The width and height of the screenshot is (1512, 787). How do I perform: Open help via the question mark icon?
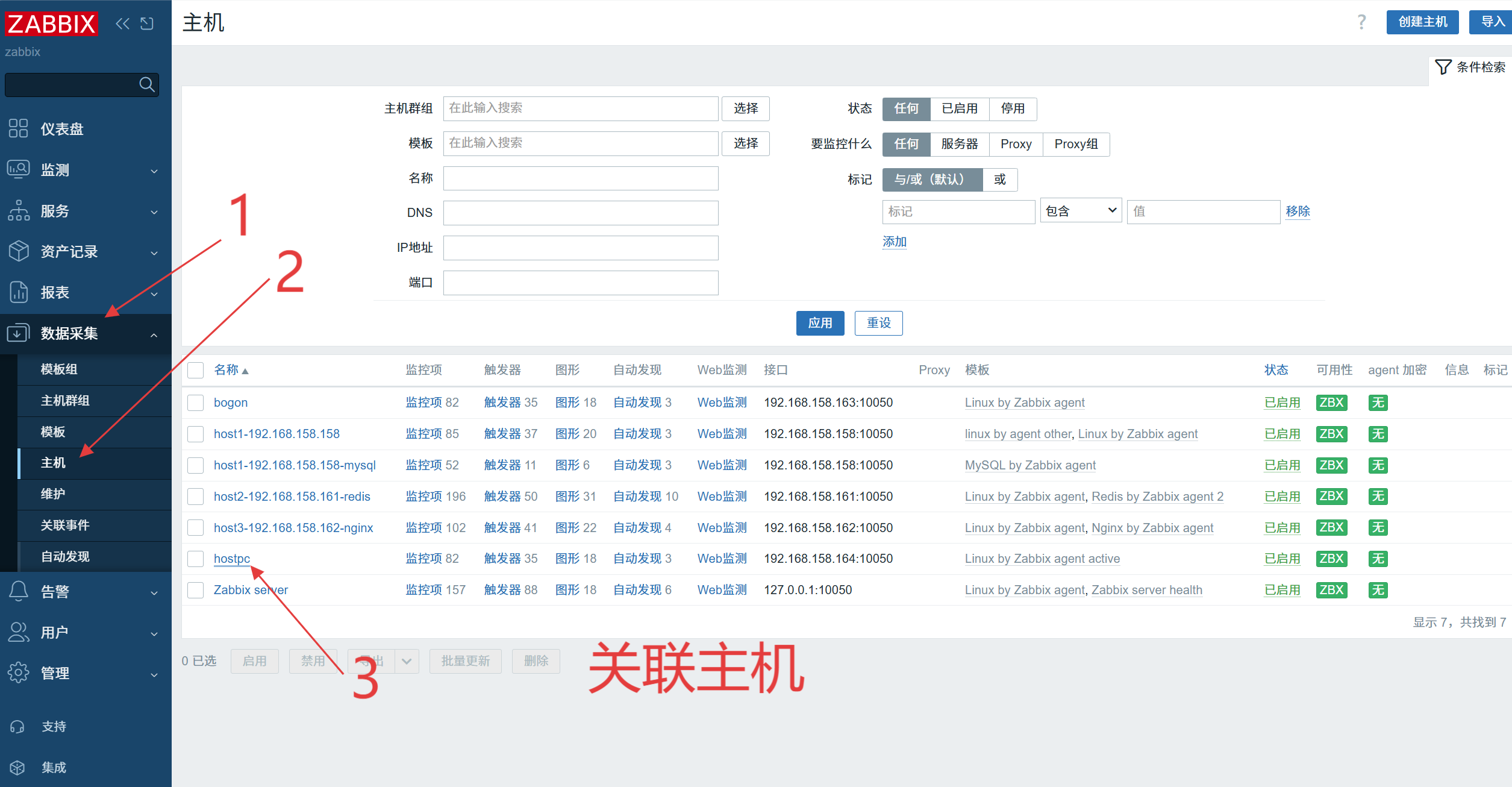point(1361,22)
